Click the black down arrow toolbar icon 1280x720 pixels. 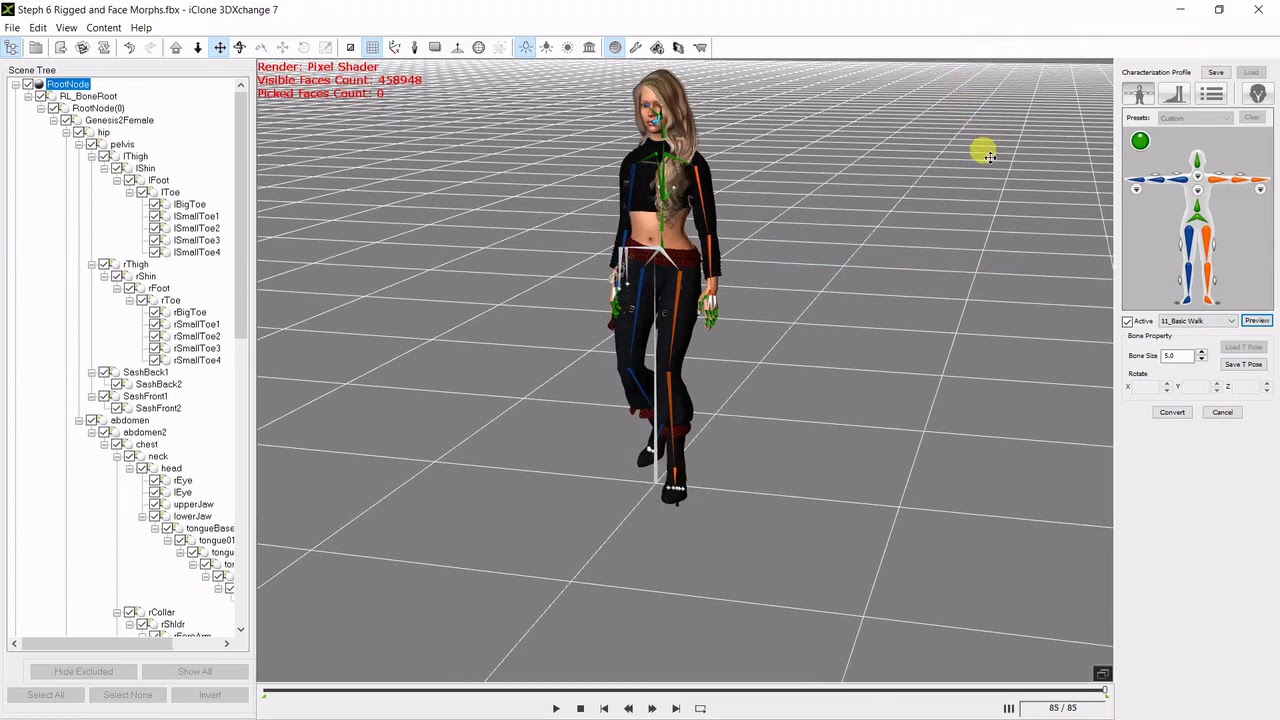click(198, 47)
